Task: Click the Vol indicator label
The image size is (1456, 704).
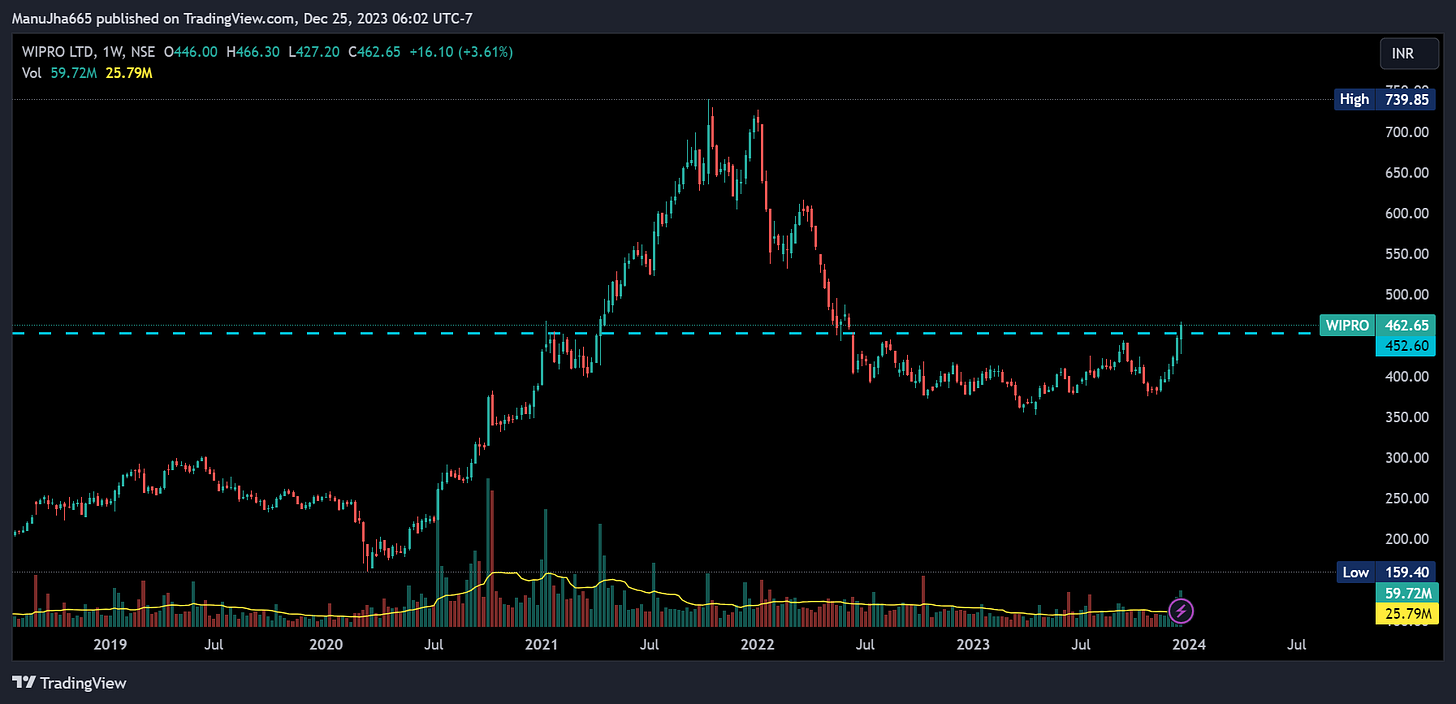Action: coord(32,73)
